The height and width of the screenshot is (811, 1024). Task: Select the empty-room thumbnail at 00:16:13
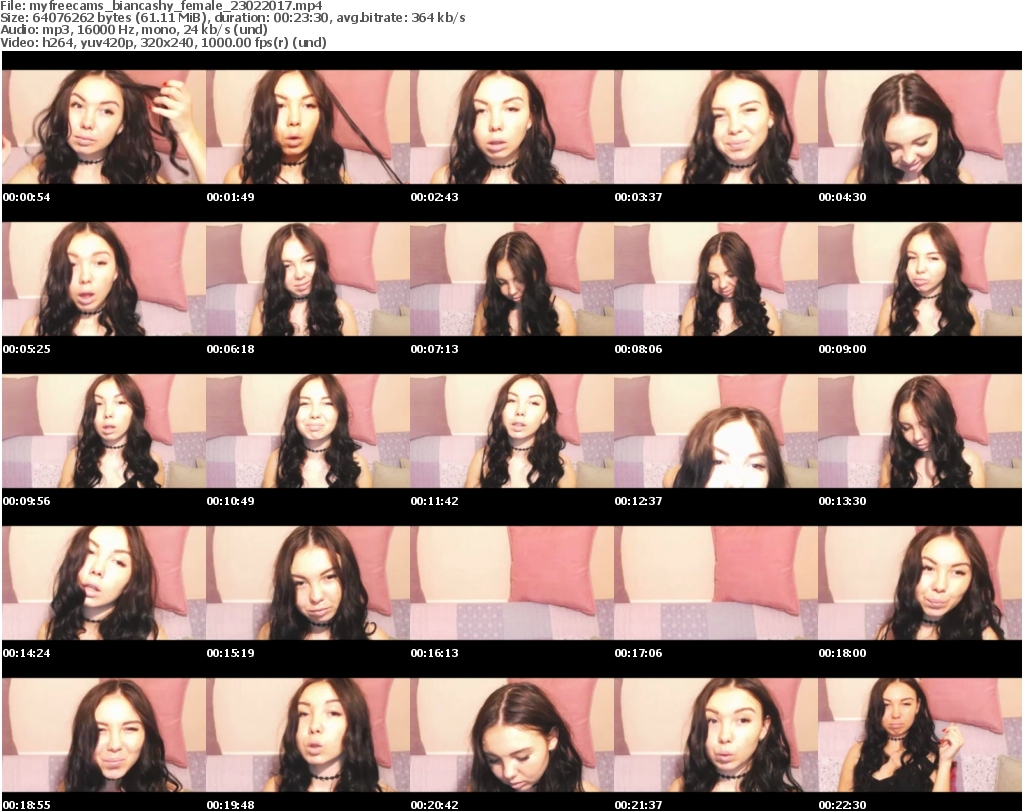512,583
